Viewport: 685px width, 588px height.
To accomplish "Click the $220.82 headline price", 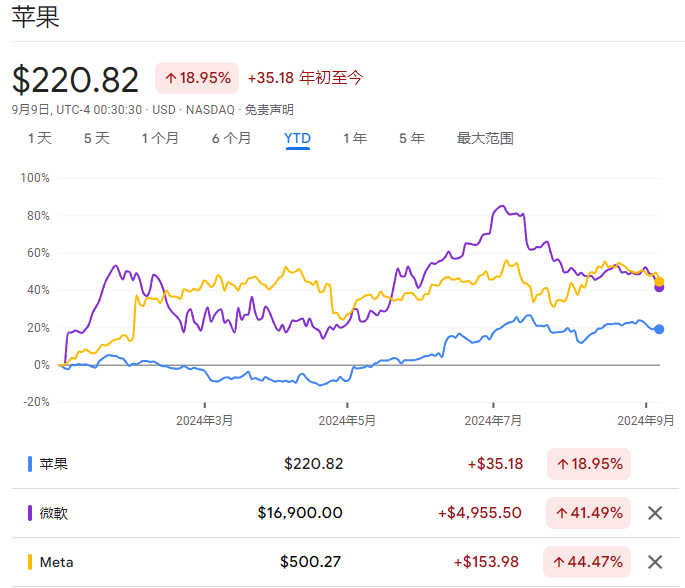I will 78,79.
